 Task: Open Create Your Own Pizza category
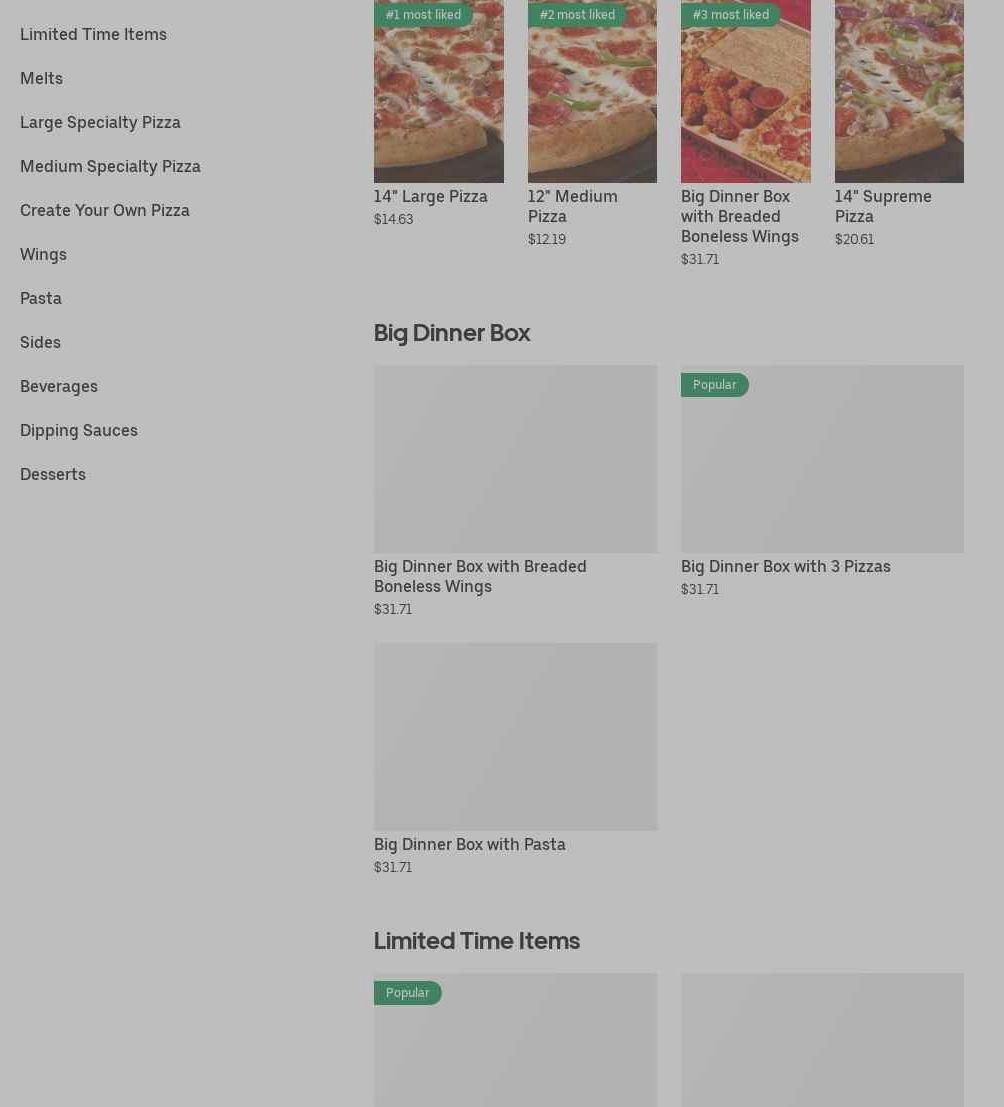tap(105, 210)
